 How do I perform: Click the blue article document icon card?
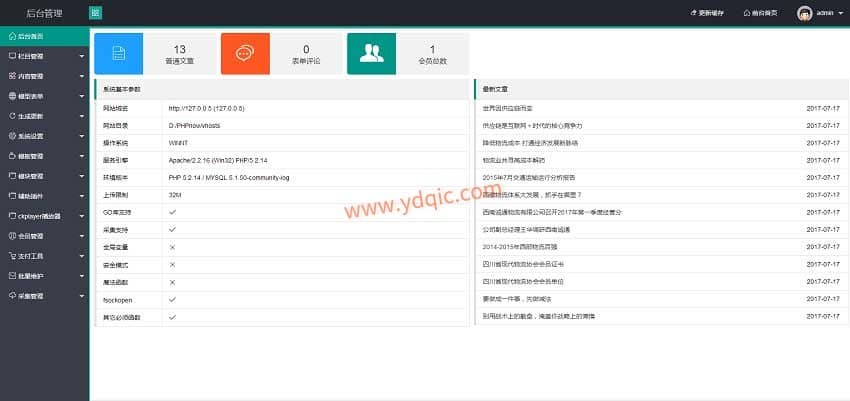119,54
